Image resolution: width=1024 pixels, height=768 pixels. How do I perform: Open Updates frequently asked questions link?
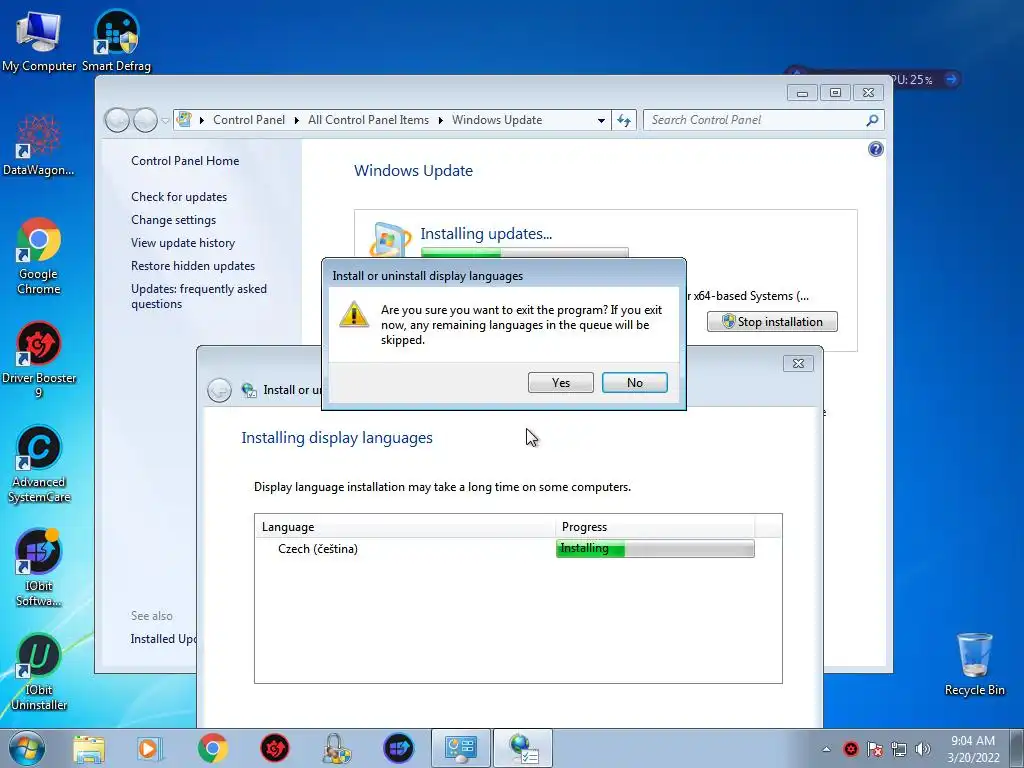click(199, 296)
